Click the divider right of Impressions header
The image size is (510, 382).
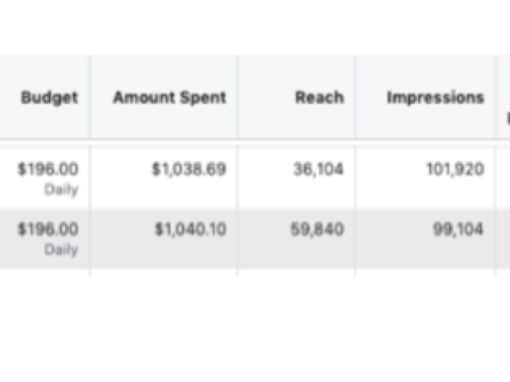click(495, 97)
